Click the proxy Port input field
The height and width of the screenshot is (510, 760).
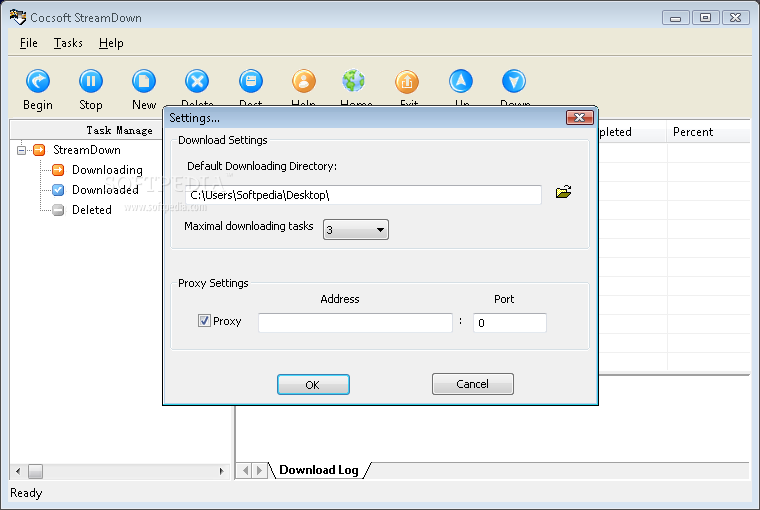point(510,323)
